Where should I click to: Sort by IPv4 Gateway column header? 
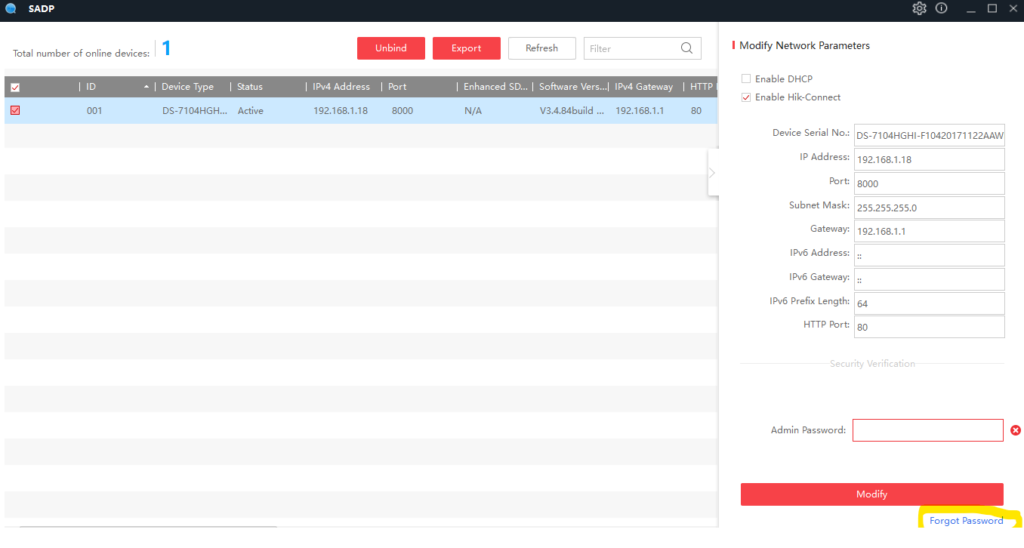tap(643, 87)
